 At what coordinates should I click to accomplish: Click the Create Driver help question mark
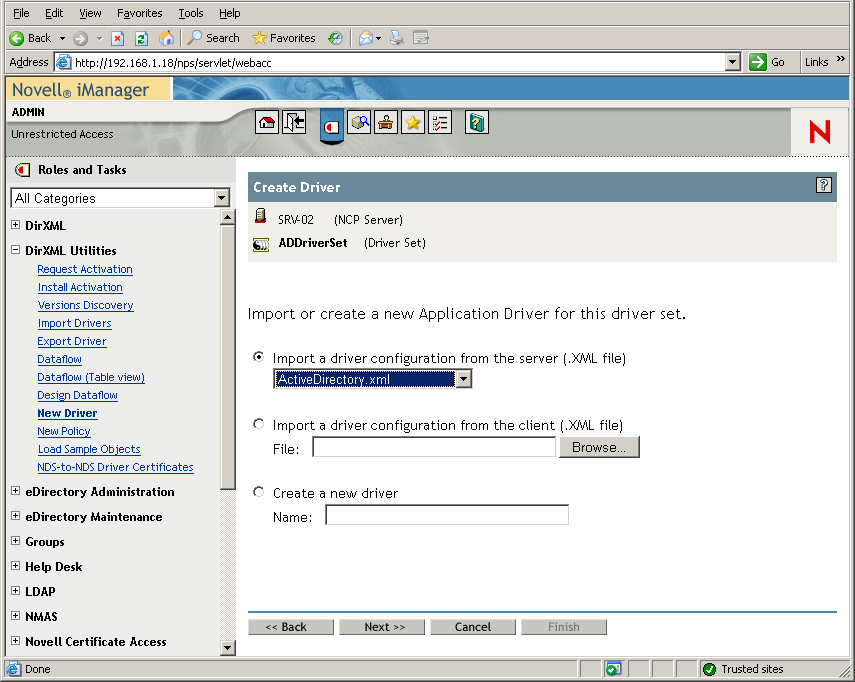point(823,184)
